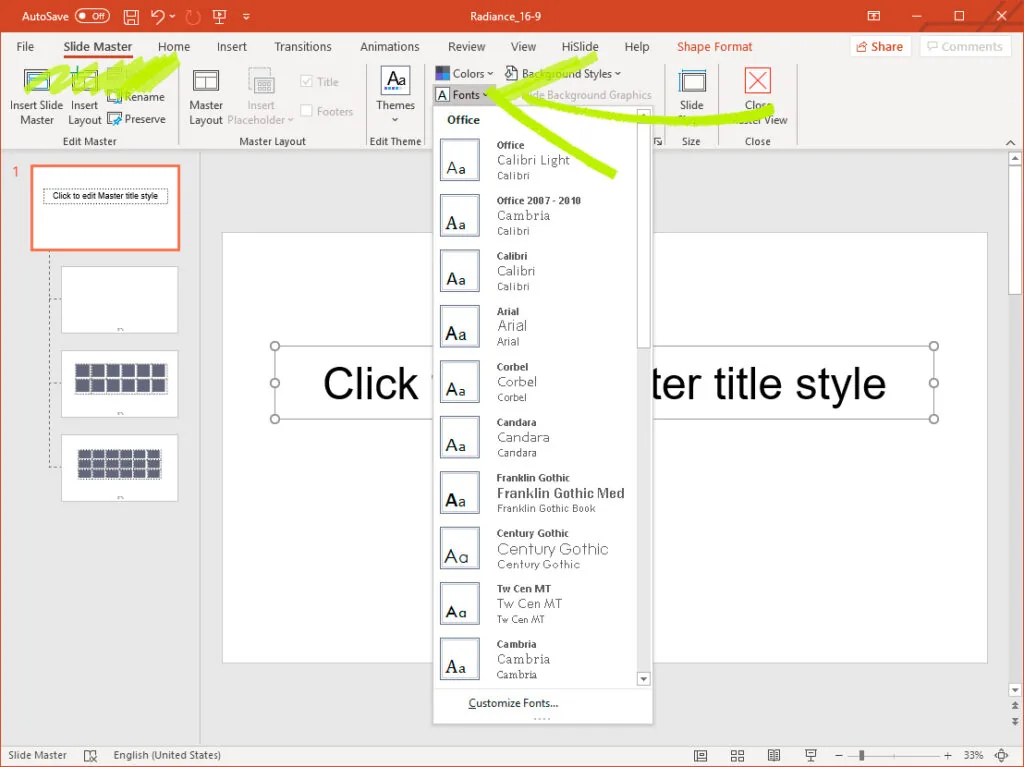This screenshot has height=767, width=1024.
Task: Select the Corbel font theme
Action: 536,382
